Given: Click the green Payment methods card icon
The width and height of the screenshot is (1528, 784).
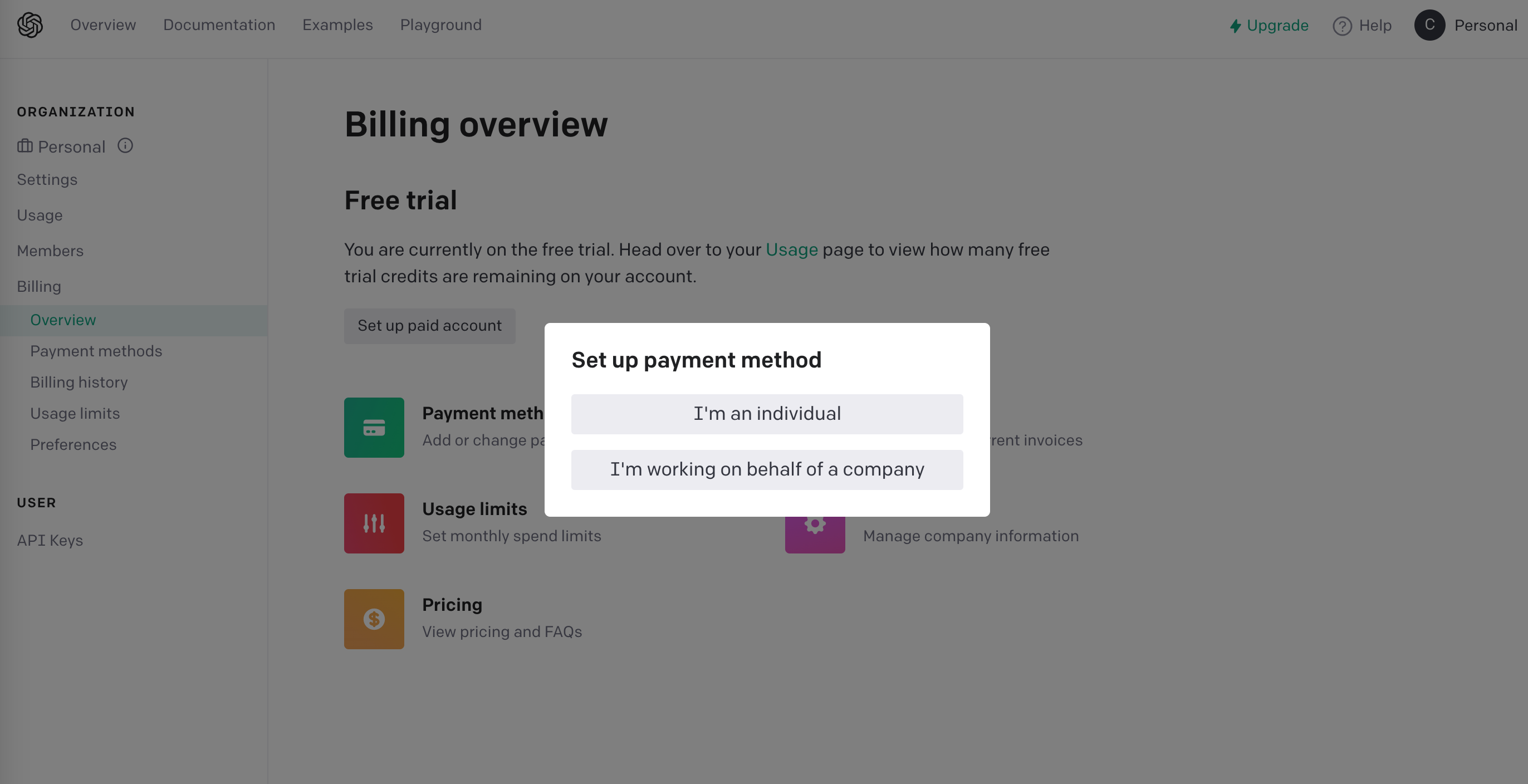Looking at the screenshot, I should (374, 427).
